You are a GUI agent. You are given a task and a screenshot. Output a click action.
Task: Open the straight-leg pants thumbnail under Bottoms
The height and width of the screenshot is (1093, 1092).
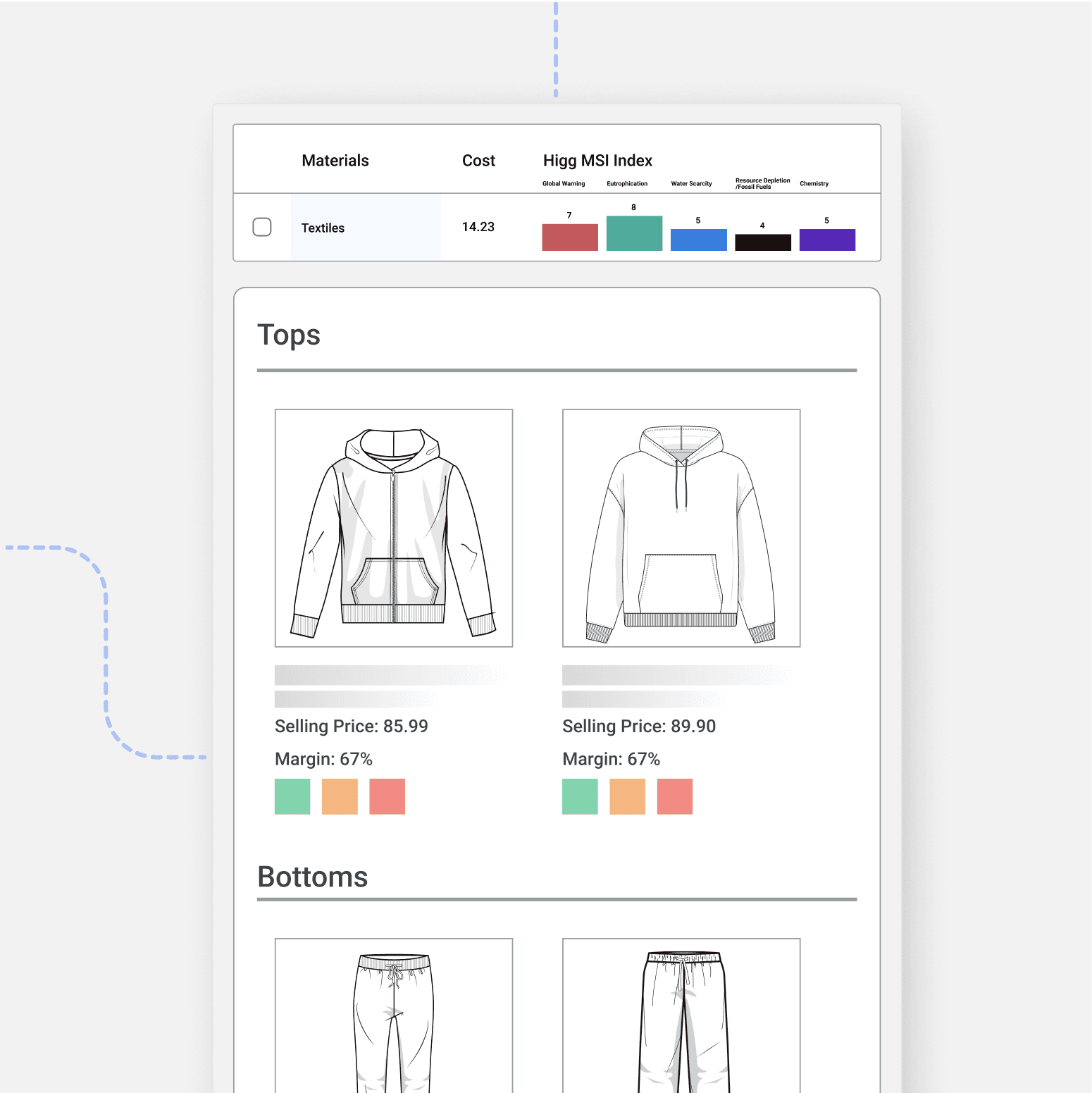tap(681, 1015)
